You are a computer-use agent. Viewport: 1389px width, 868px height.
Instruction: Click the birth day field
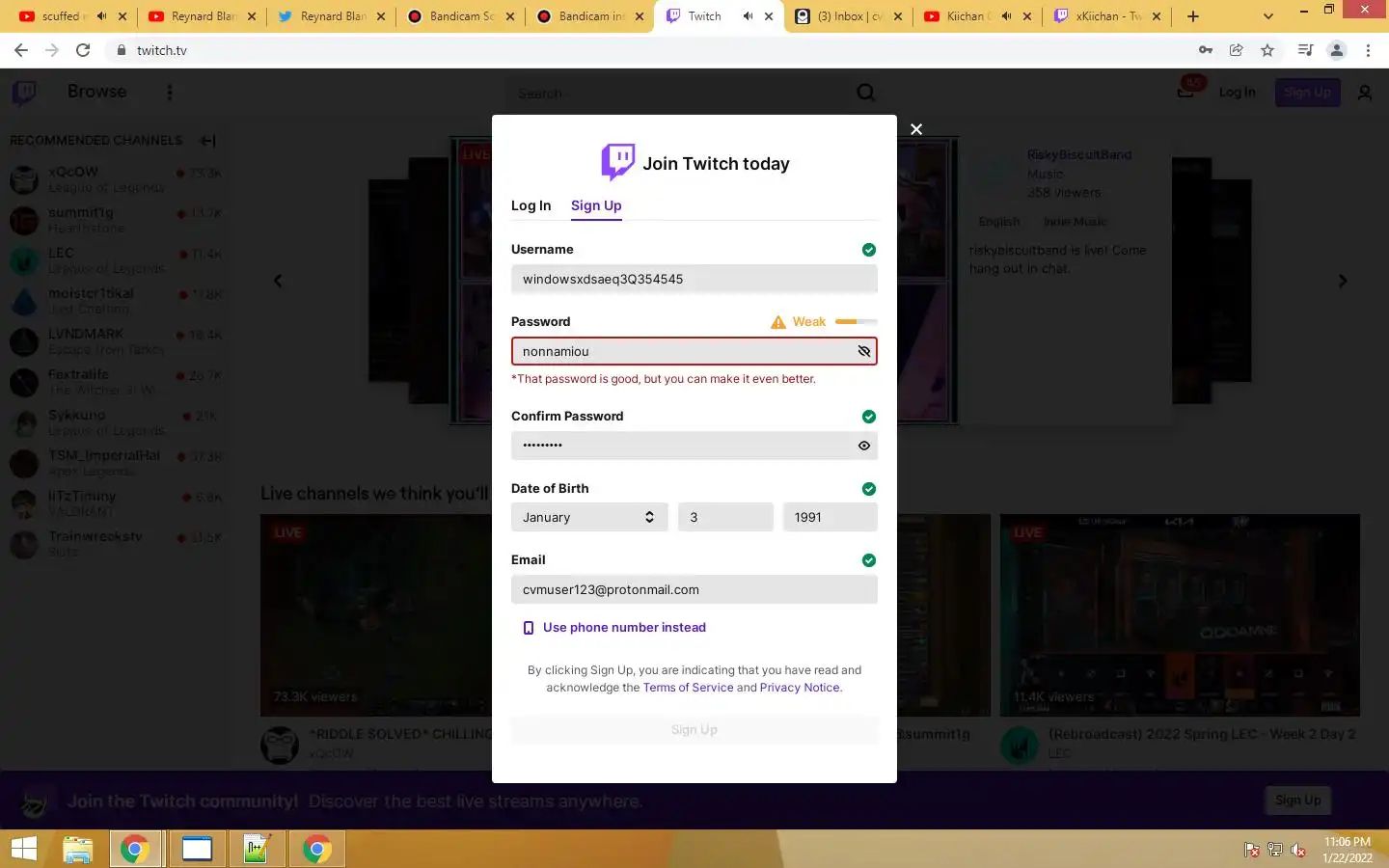[725, 517]
